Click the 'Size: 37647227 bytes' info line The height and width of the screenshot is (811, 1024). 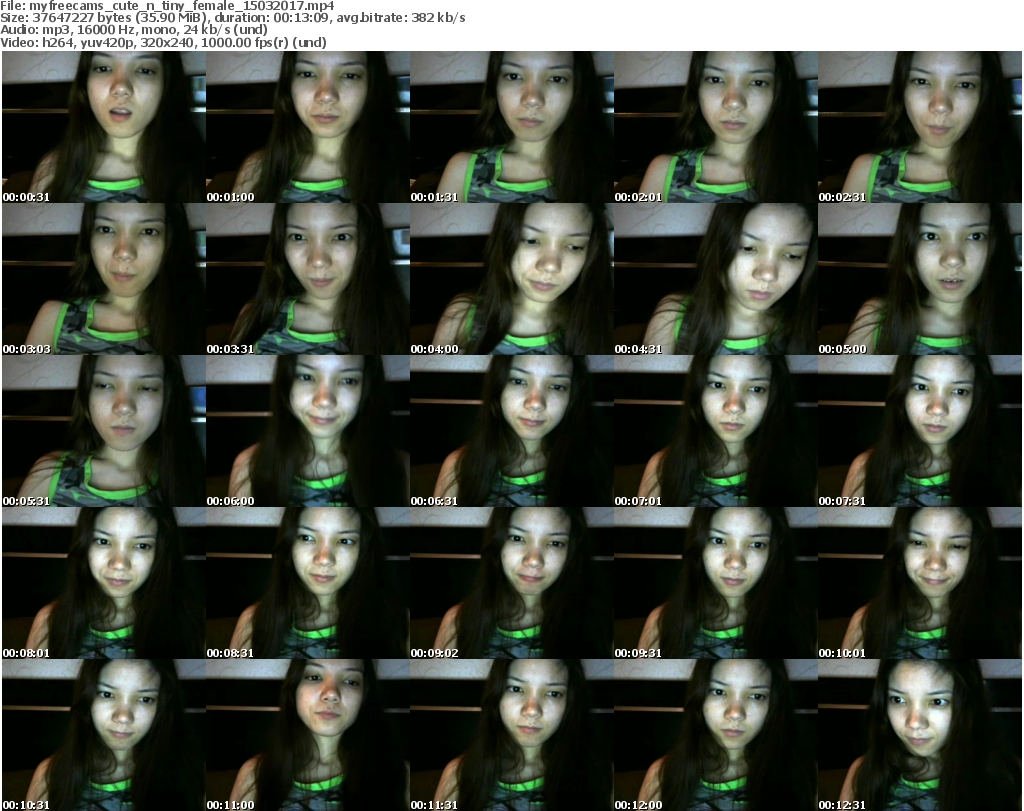tap(232, 18)
